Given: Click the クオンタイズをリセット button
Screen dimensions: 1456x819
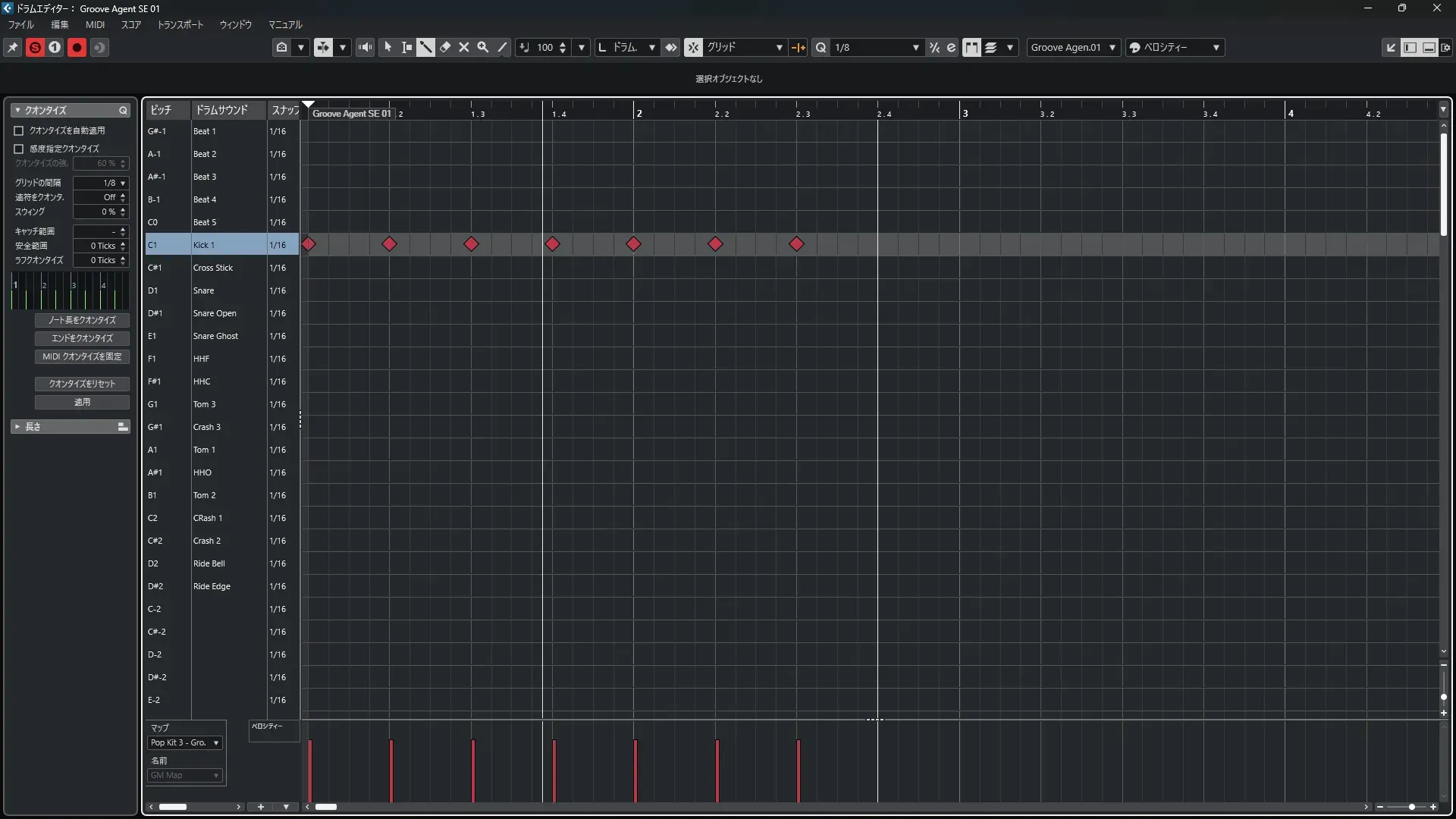Looking at the screenshot, I should pyautogui.click(x=82, y=384).
